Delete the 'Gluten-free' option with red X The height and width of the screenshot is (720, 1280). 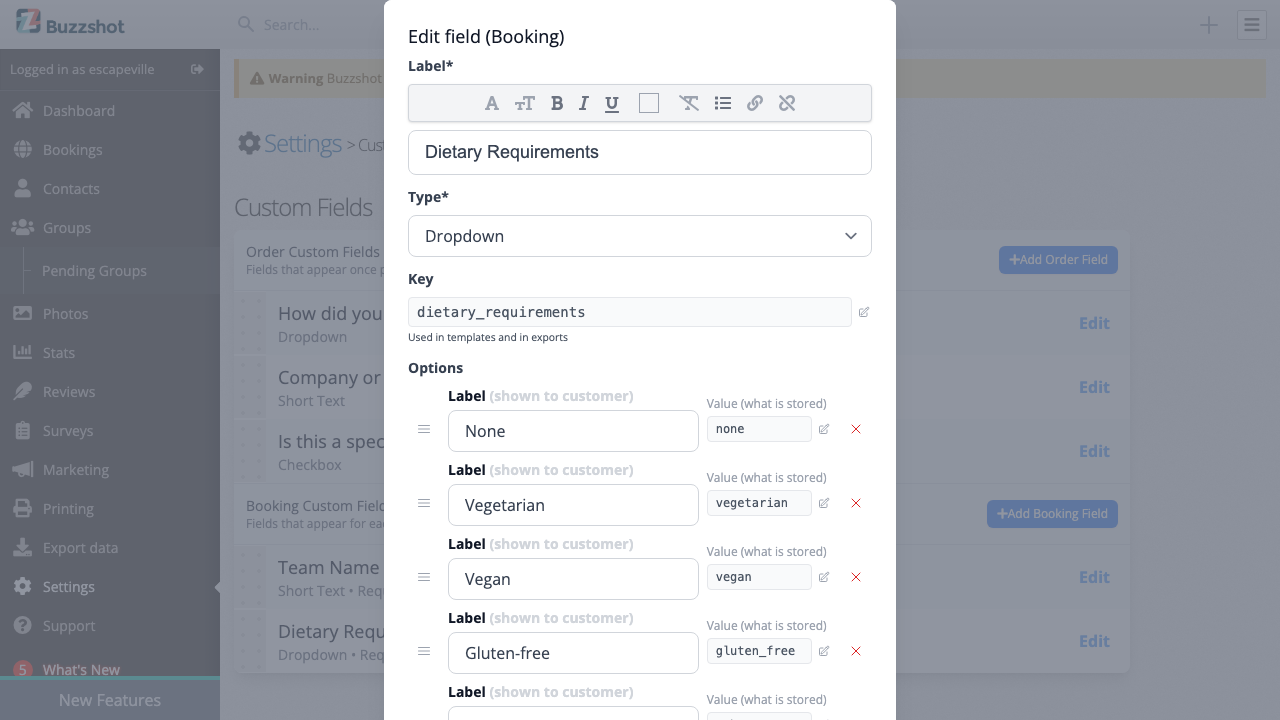(856, 651)
